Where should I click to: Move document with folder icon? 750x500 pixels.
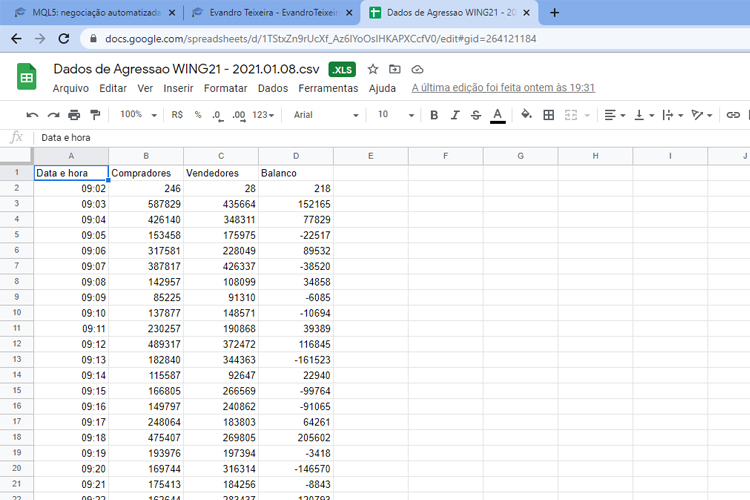(395, 69)
